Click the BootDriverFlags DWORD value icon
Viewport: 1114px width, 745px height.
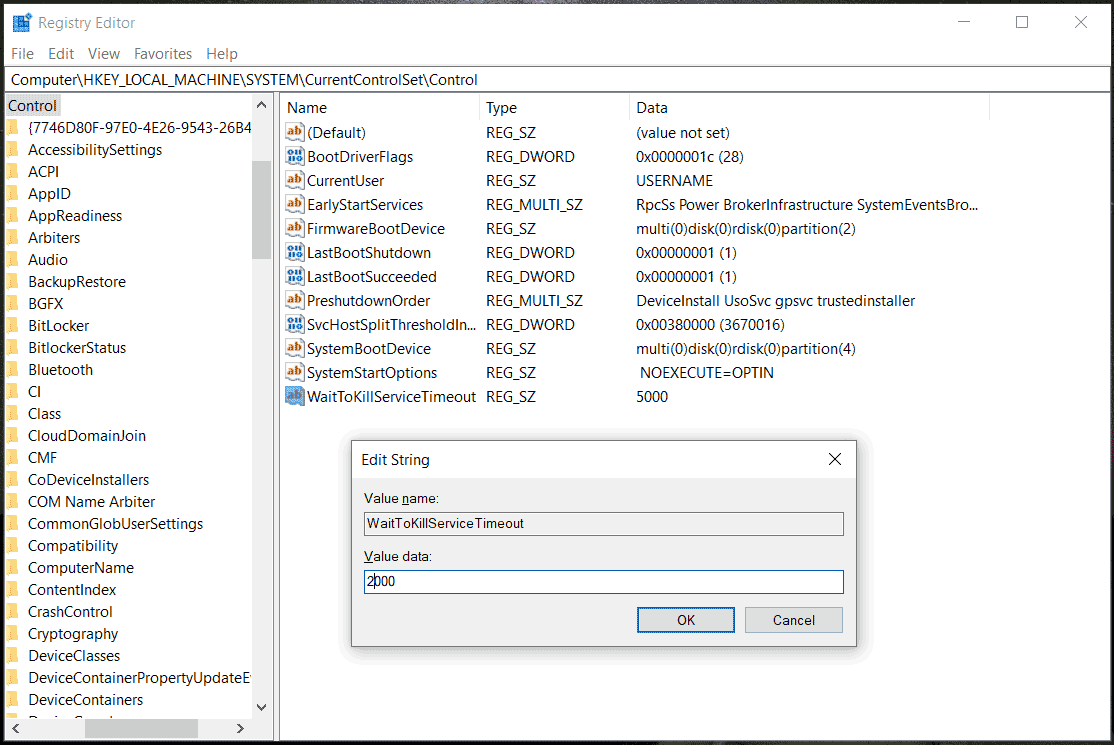click(x=294, y=157)
